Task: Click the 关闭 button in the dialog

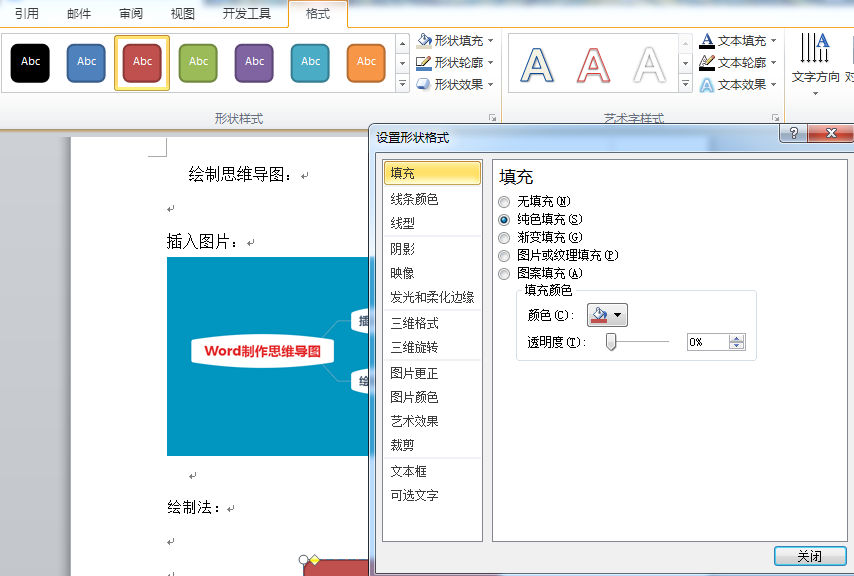Action: (x=810, y=556)
